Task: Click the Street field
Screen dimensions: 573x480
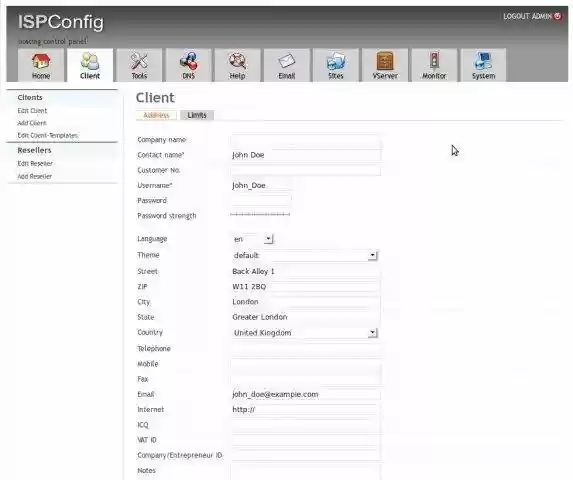Action: [306, 271]
